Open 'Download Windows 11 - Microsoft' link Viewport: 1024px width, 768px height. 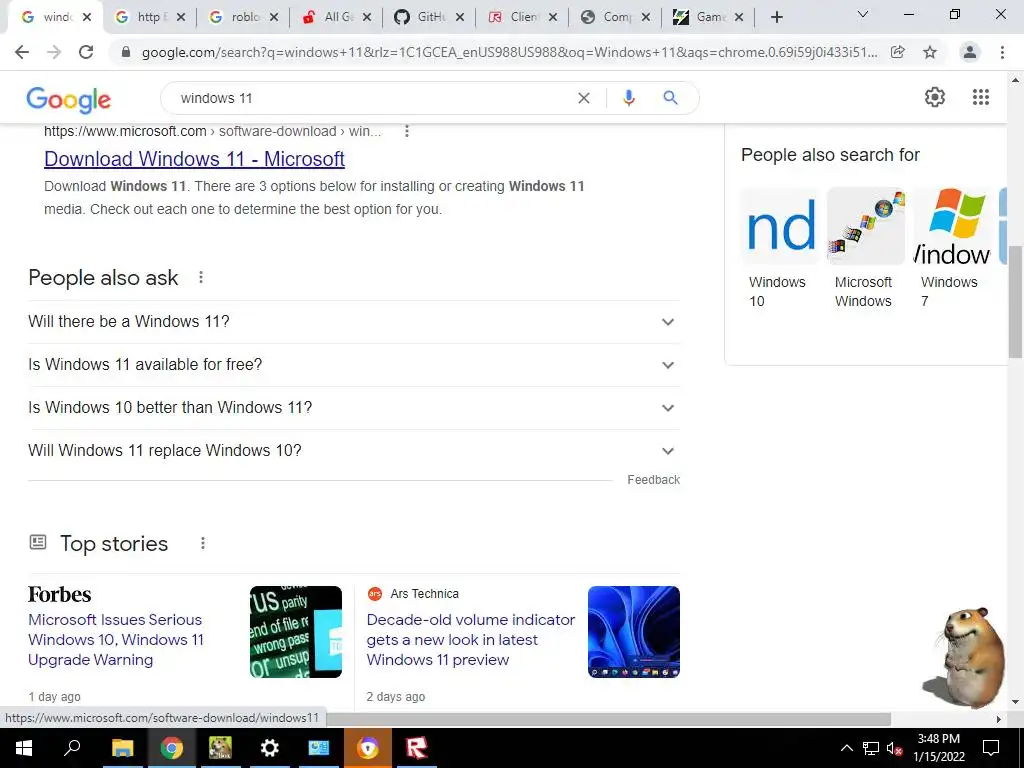(194, 159)
